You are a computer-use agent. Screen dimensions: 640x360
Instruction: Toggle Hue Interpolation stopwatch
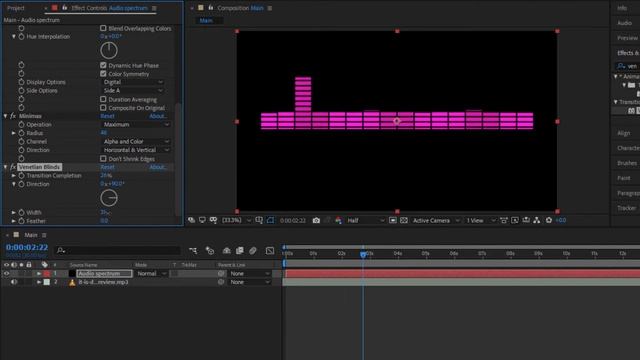tap(22, 37)
